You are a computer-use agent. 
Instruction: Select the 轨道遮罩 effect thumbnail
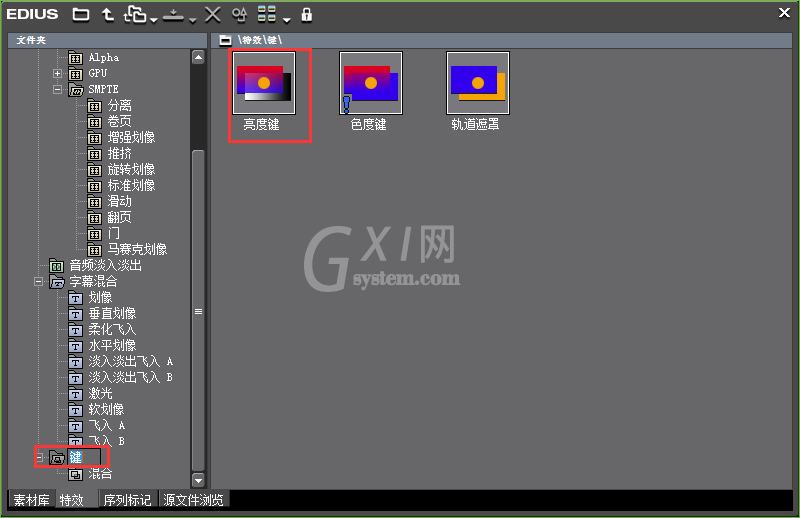478,83
